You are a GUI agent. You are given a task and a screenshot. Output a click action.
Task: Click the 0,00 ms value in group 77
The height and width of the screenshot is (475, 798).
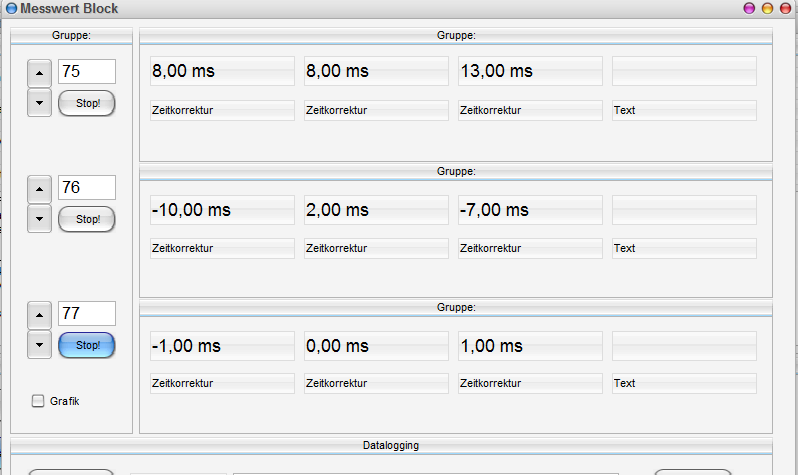coord(376,346)
